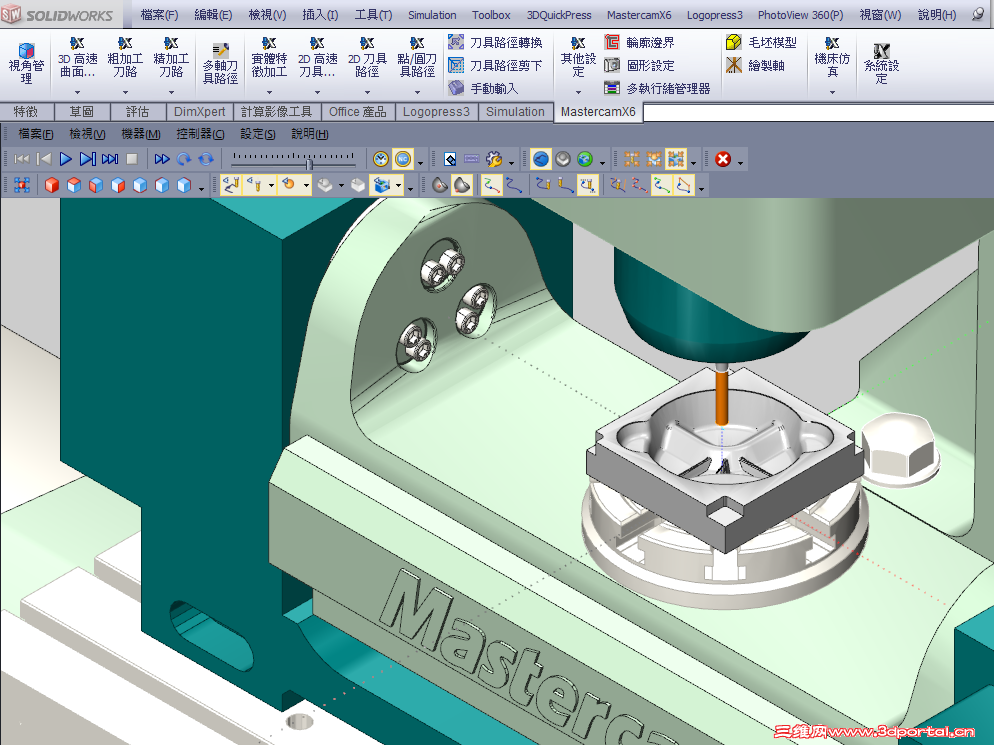Image resolution: width=994 pixels, height=745 pixels.
Task: Open 多執行緒管理器 multi-thread manager
Action: (657, 88)
